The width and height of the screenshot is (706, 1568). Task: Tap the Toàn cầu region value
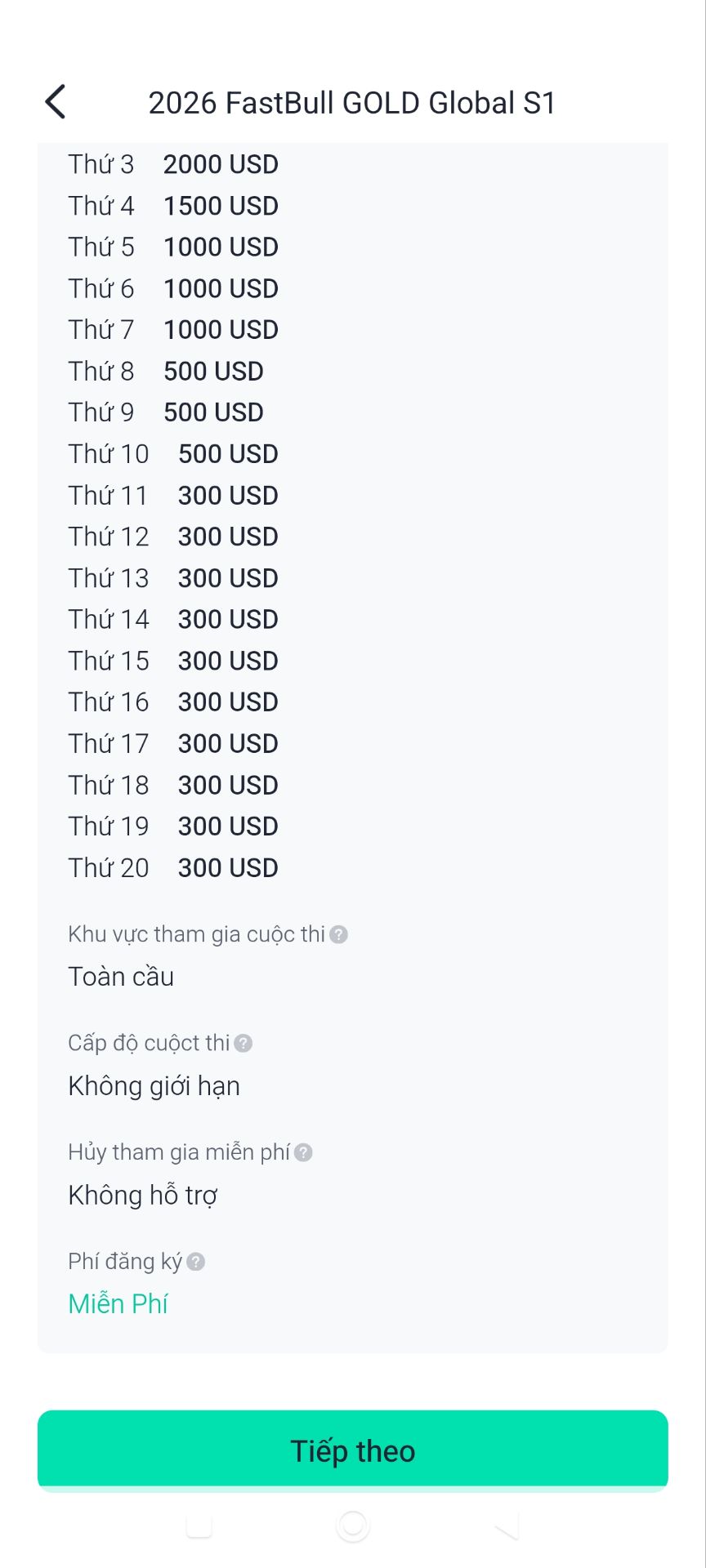[121, 977]
